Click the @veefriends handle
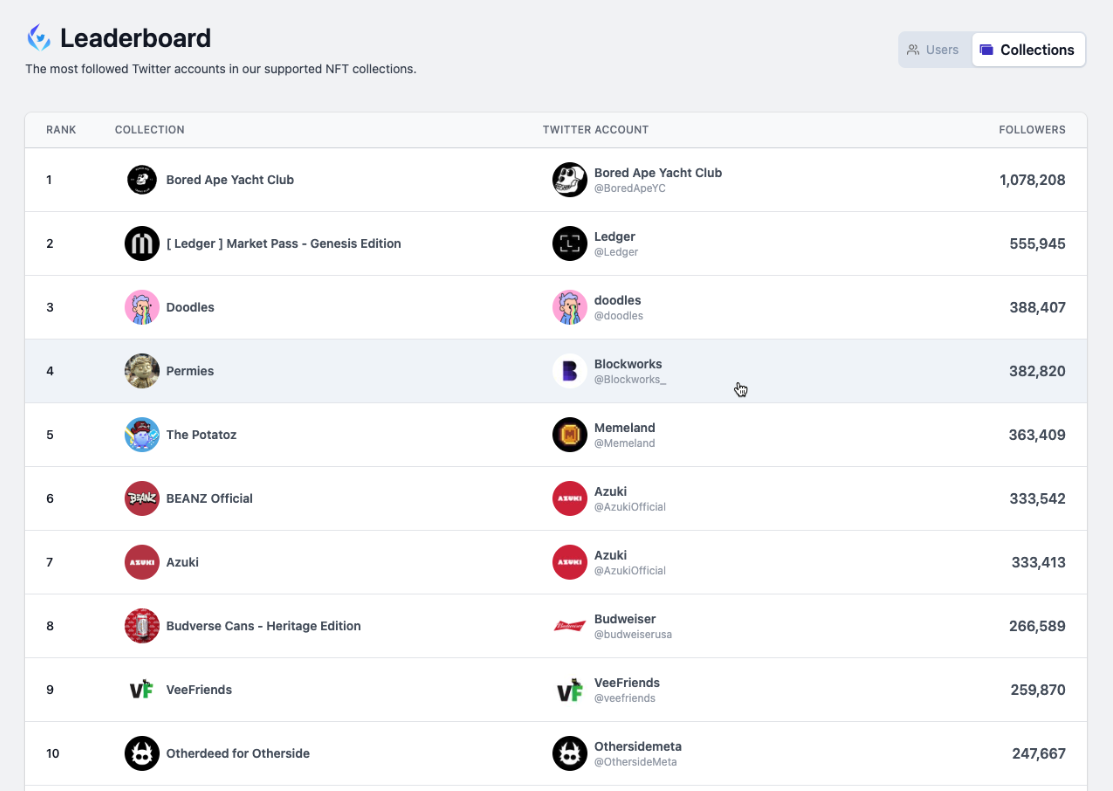Viewport: 1113px width, 791px height. coord(625,698)
